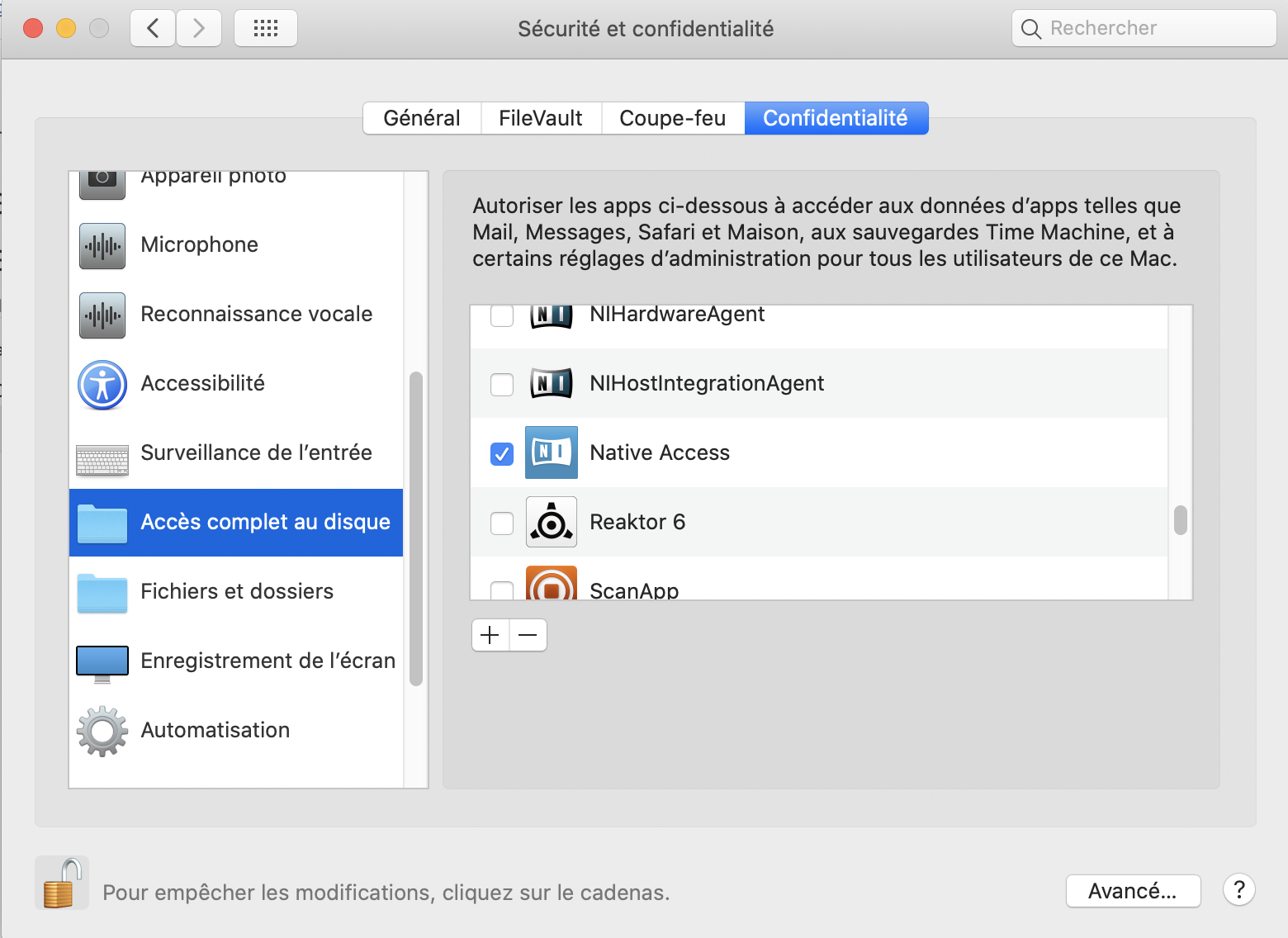1288x938 pixels.
Task: Open help with the question mark button
Action: 1239,889
